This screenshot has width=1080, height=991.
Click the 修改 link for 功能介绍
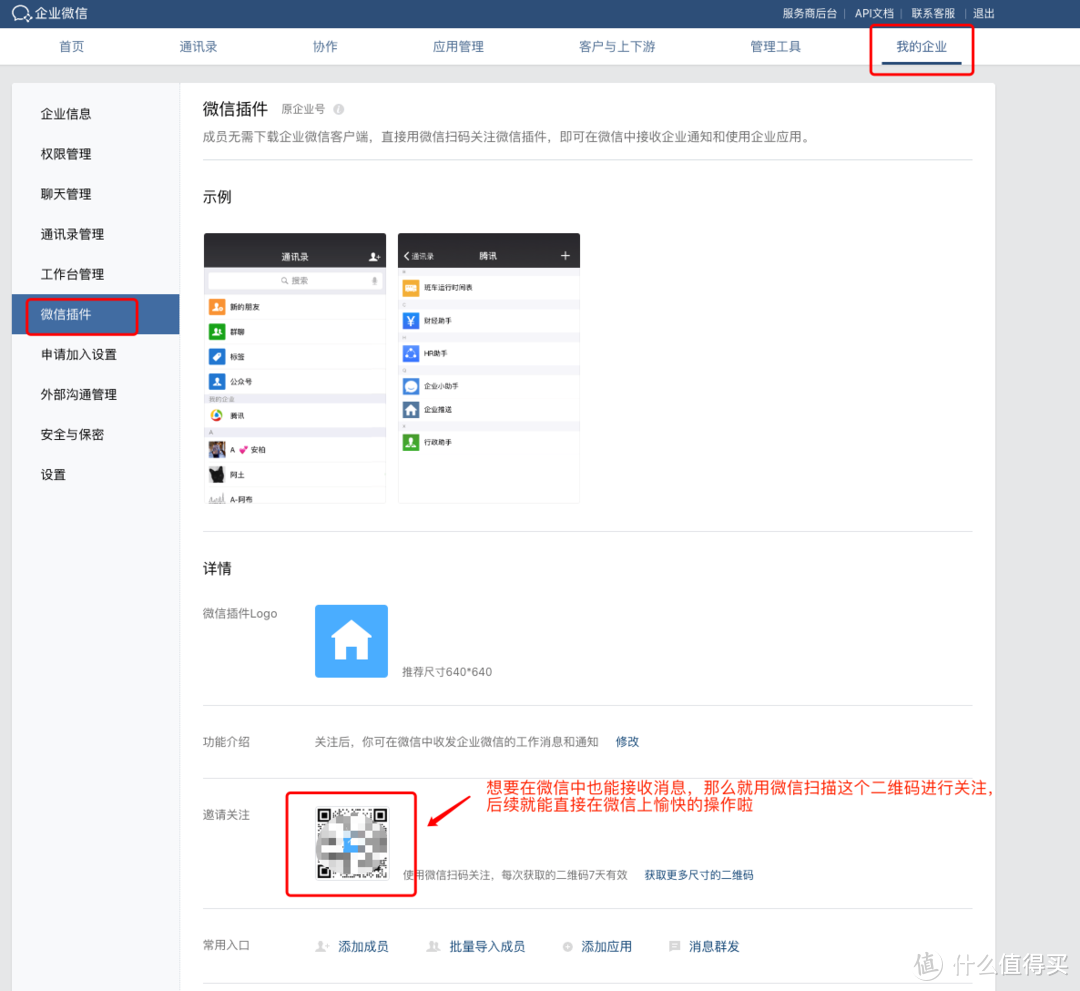tap(627, 742)
